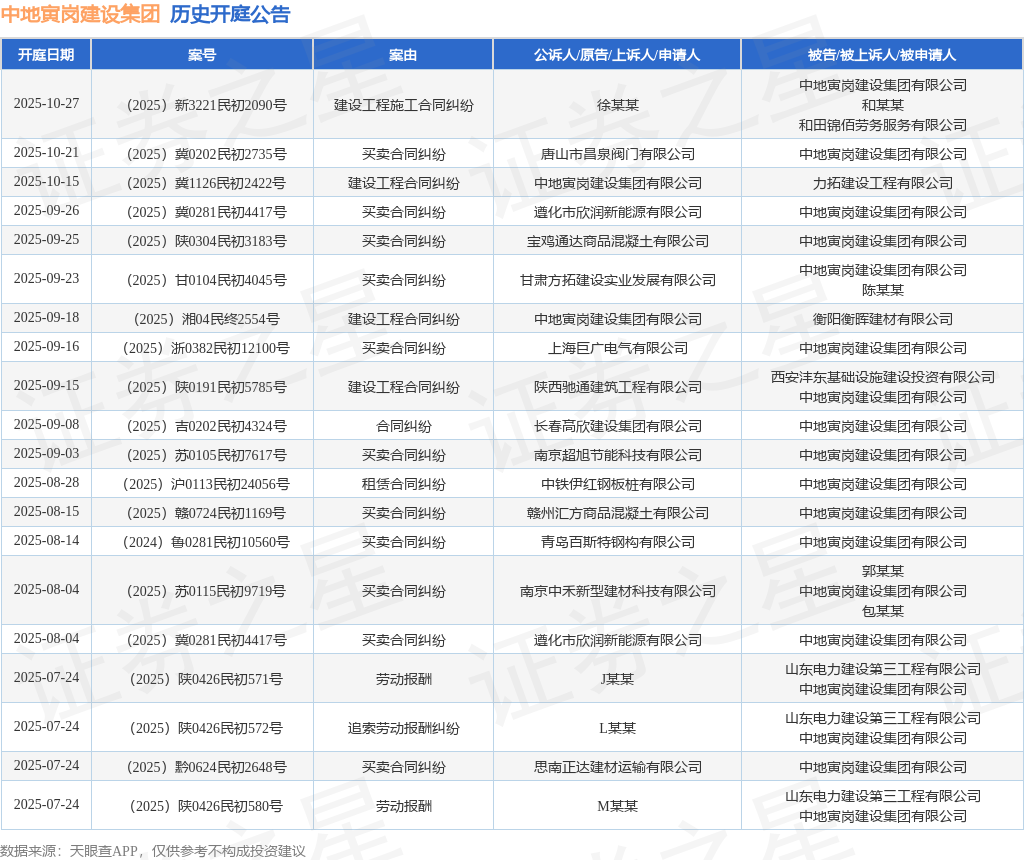
Task: Click defendant 和田锦佰劳务服务有限公司
Action: click(883, 125)
